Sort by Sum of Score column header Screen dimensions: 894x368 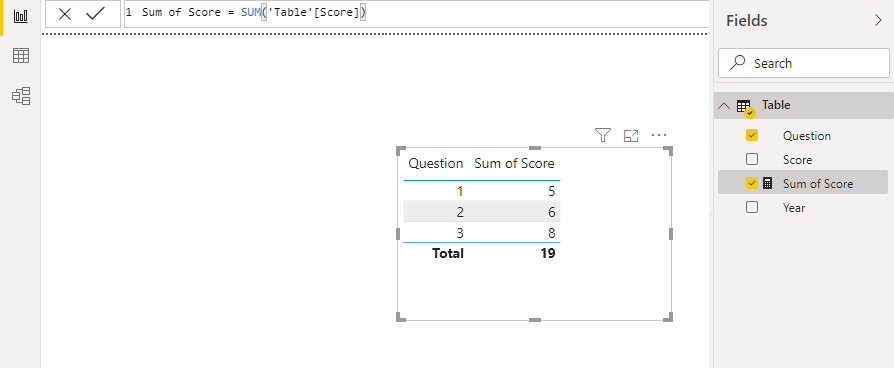click(x=514, y=164)
